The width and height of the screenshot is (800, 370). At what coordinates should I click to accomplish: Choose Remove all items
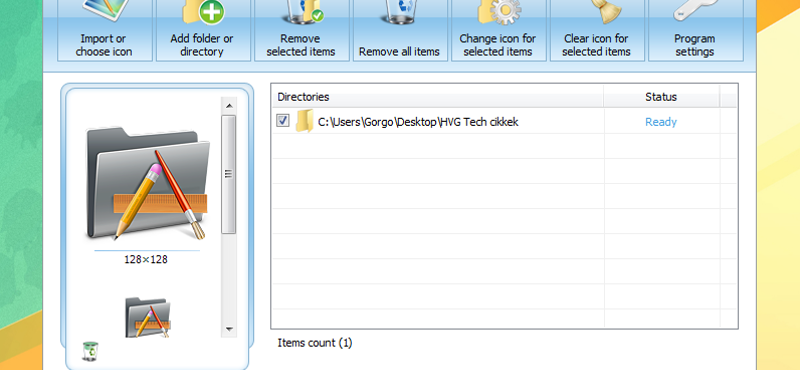(400, 31)
